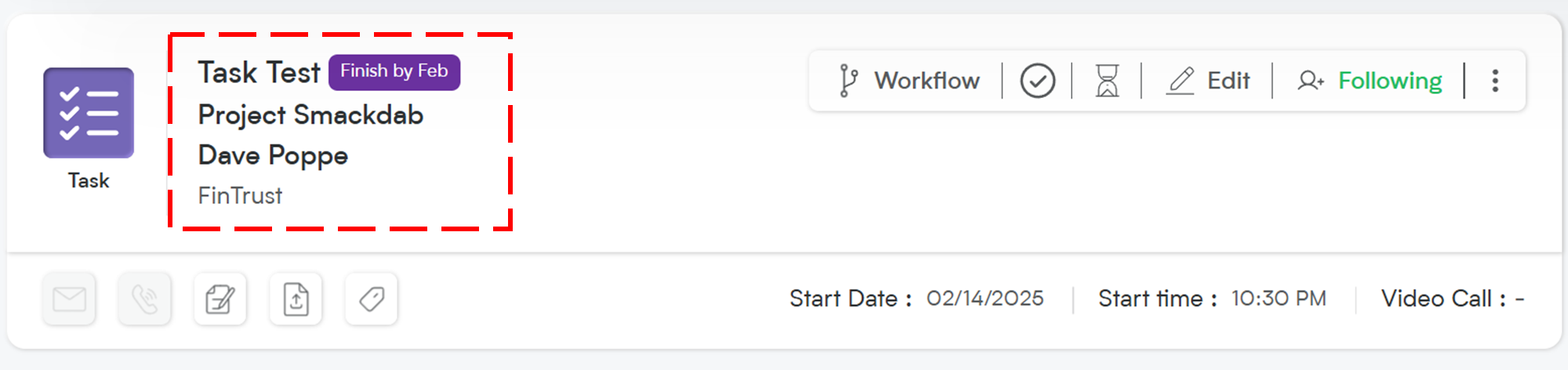Image resolution: width=1568 pixels, height=370 pixels.
Task: Click the pencil Edit icon
Action: [1180, 81]
